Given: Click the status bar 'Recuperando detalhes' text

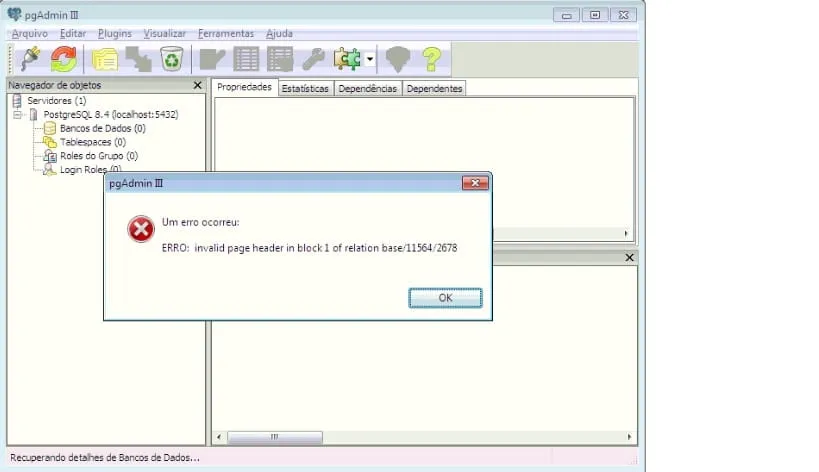Looking at the screenshot, I should click(104, 457).
